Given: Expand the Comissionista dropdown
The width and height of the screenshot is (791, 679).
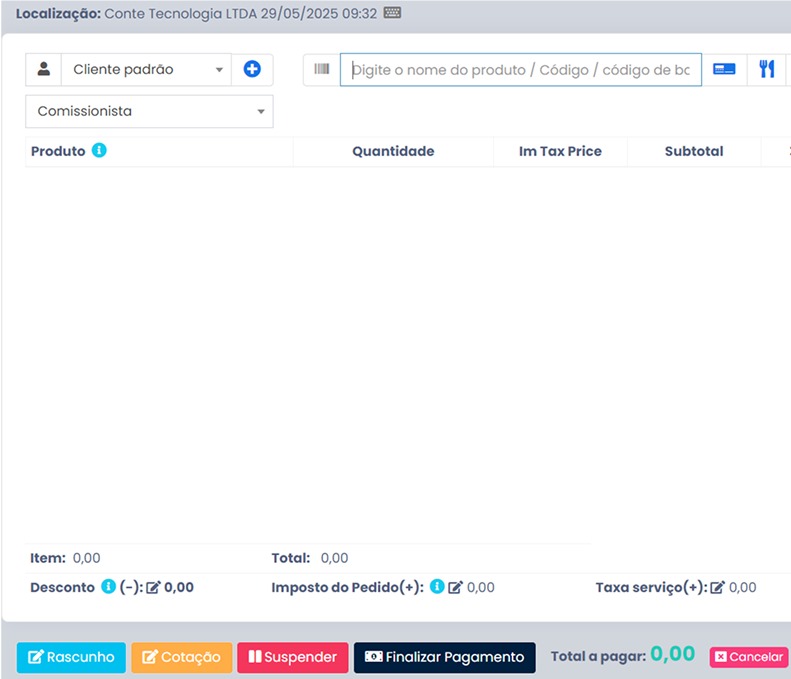Looking at the screenshot, I should click(x=149, y=111).
